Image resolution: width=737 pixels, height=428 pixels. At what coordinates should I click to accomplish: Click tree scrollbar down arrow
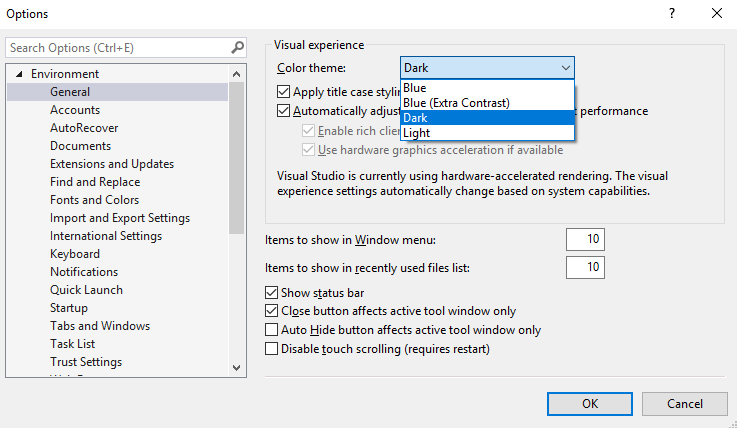coord(236,367)
